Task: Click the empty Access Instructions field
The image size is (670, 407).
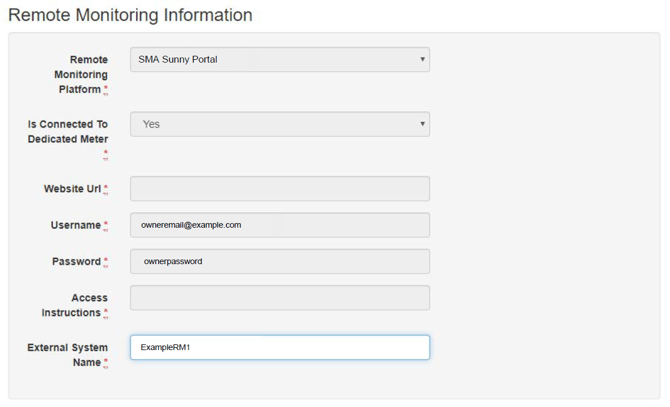Action: click(x=280, y=298)
